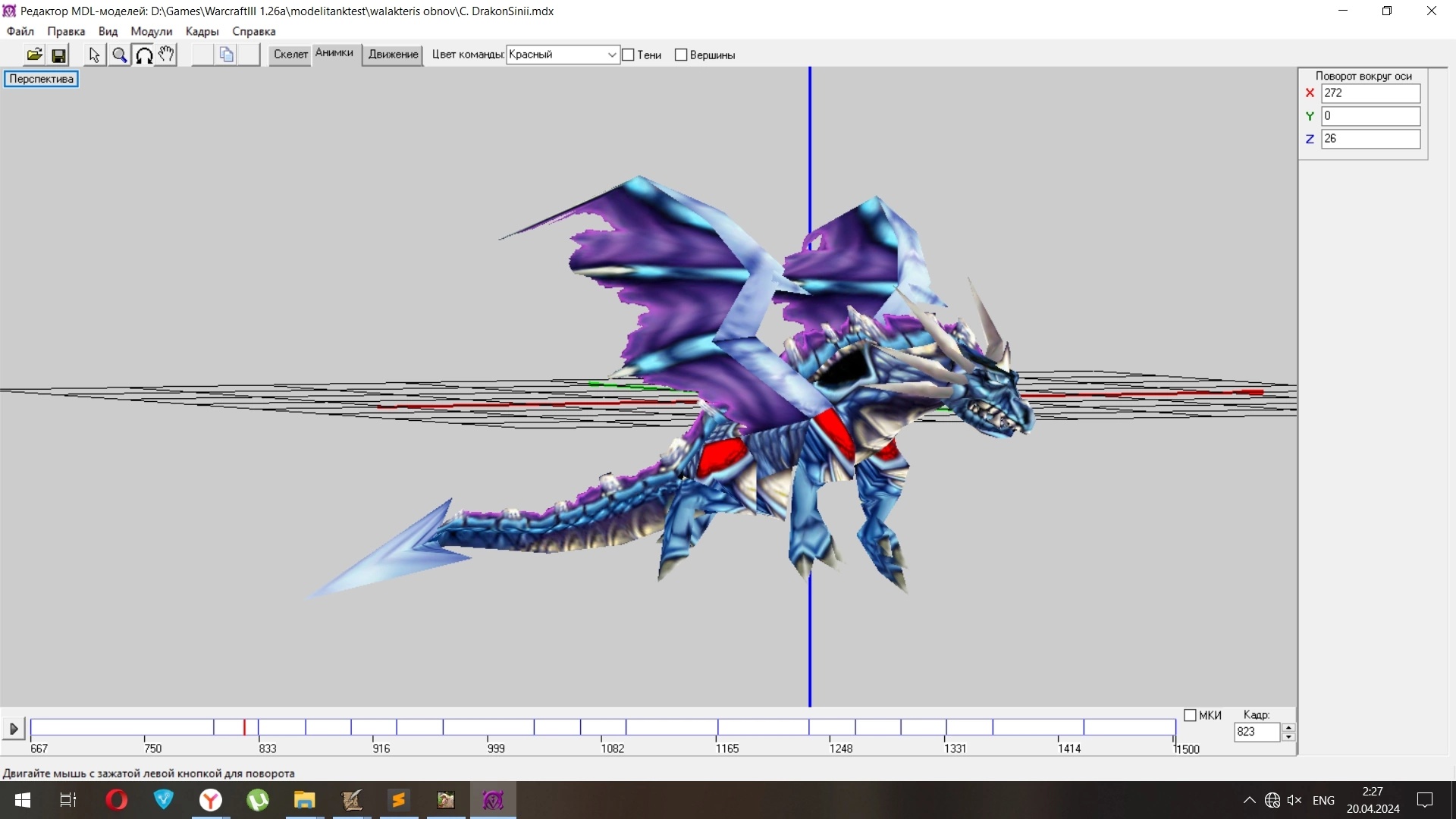1456x819 pixels.
Task: Click the copy pages toolbar icon
Action: 226,55
